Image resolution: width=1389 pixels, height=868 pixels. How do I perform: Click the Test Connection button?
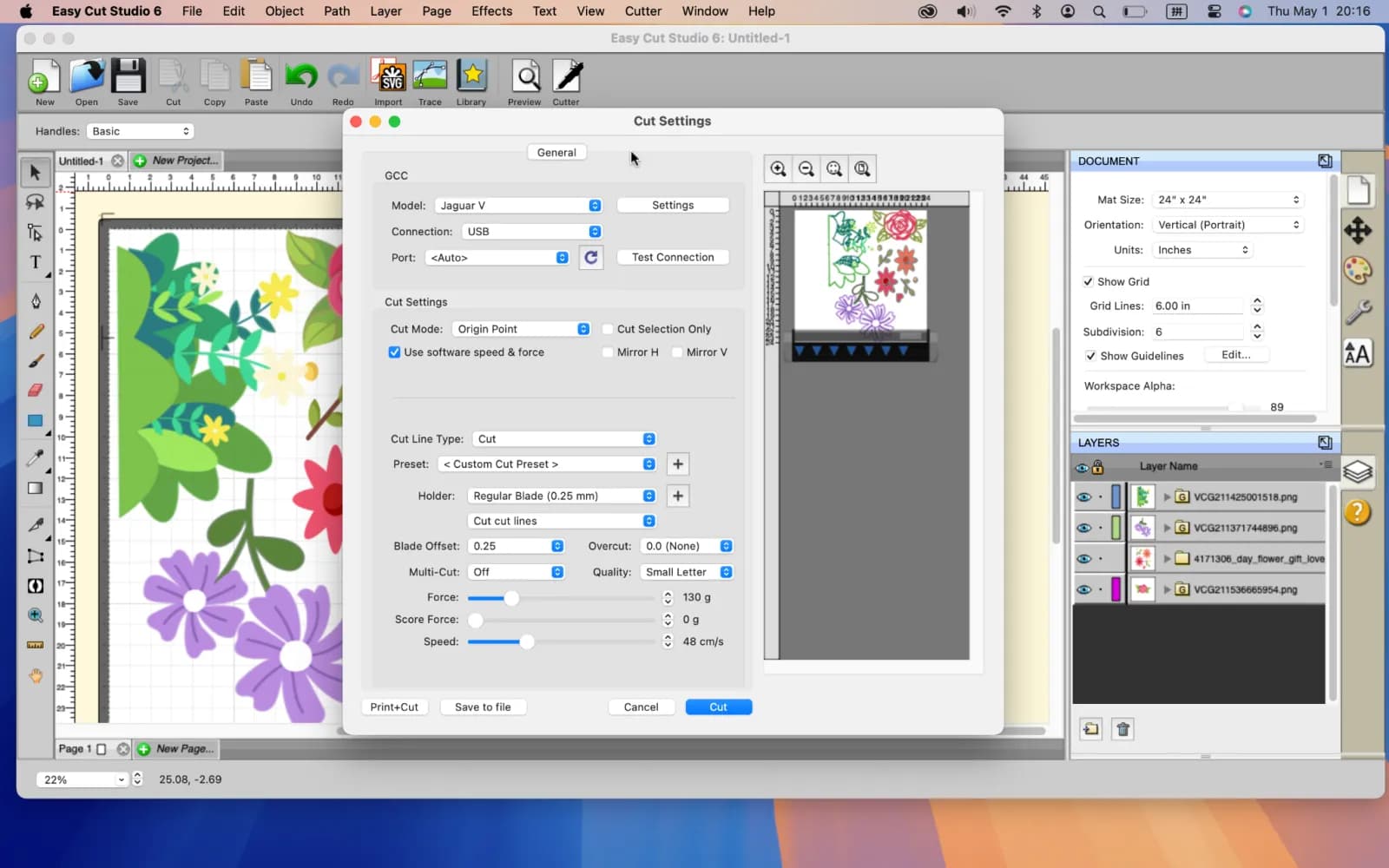673,257
